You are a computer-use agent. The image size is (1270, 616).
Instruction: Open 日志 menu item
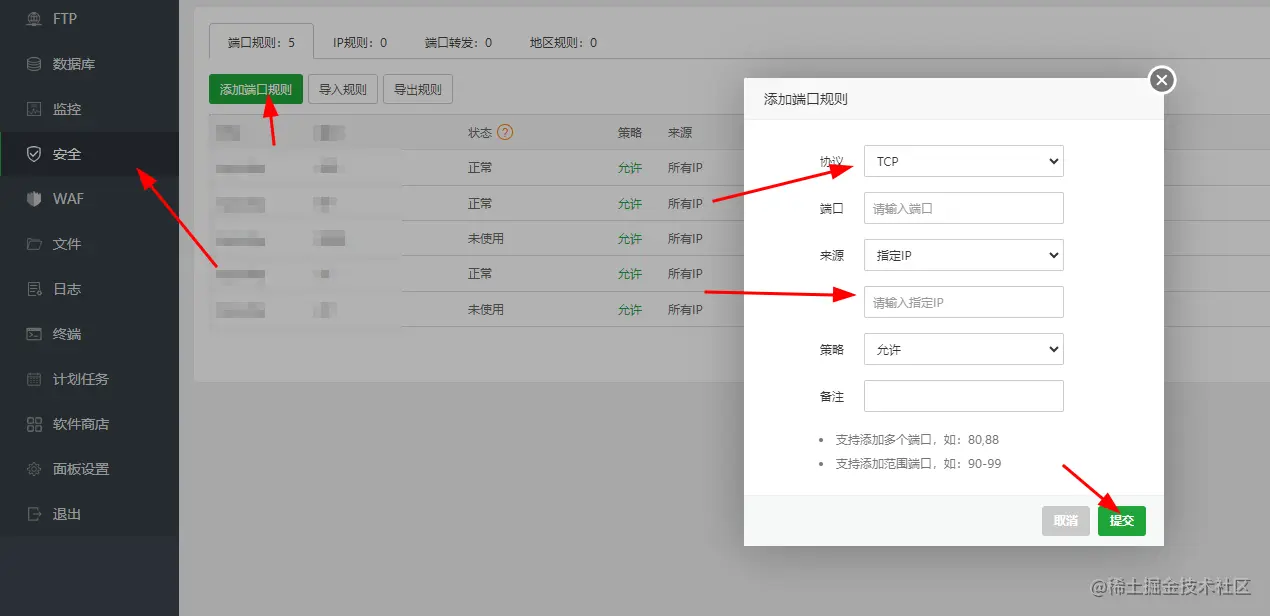pos(67,289)
